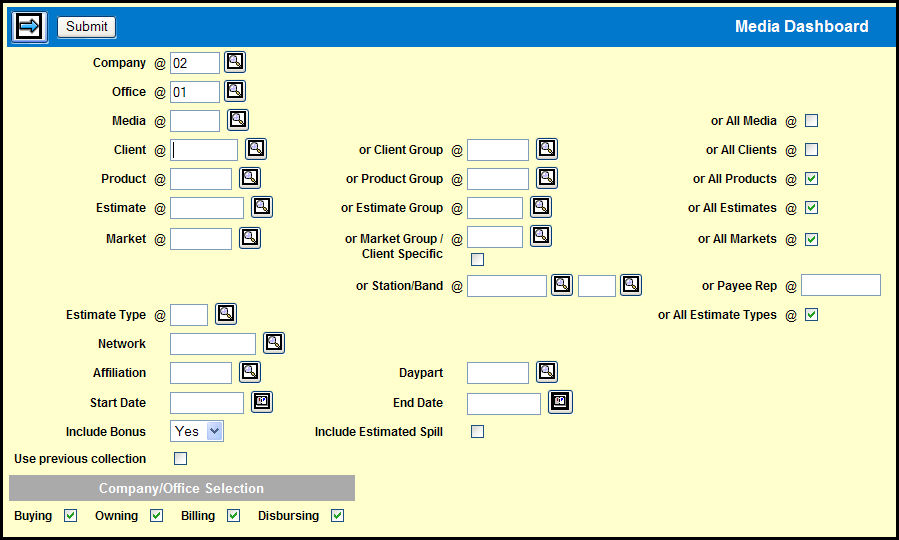Open the Office lookup magnifier icon
899x540 pixels.
[234, 91]
